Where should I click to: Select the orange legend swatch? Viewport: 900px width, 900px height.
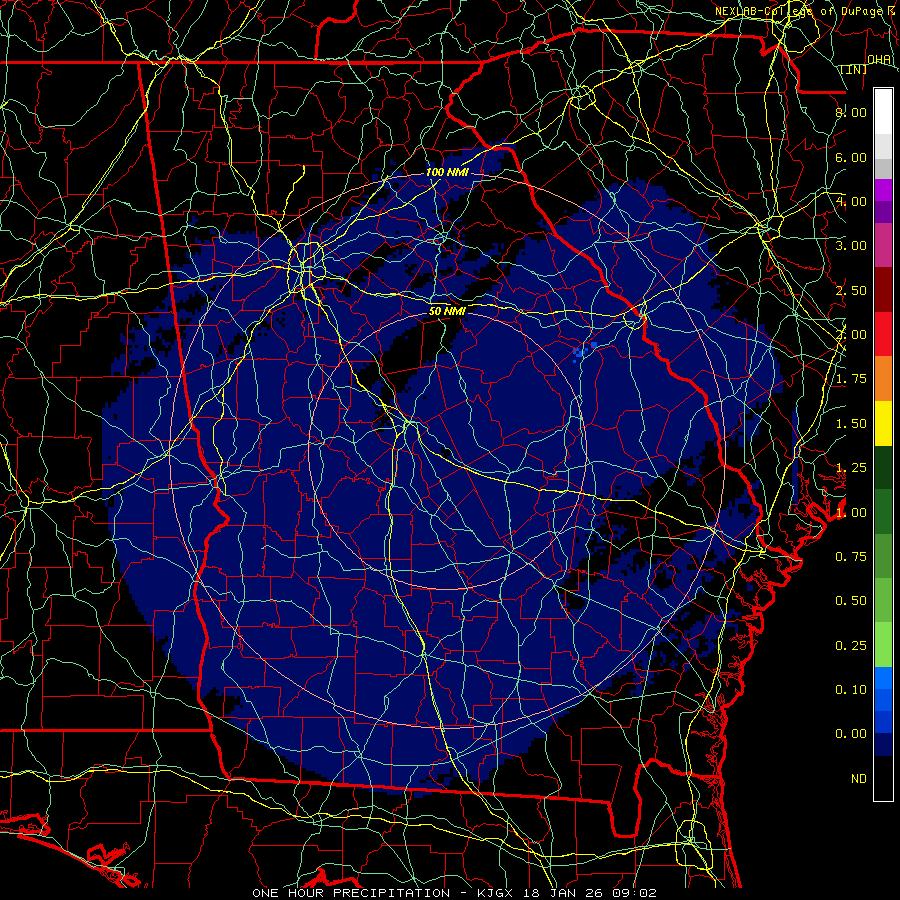pos(883,379)
